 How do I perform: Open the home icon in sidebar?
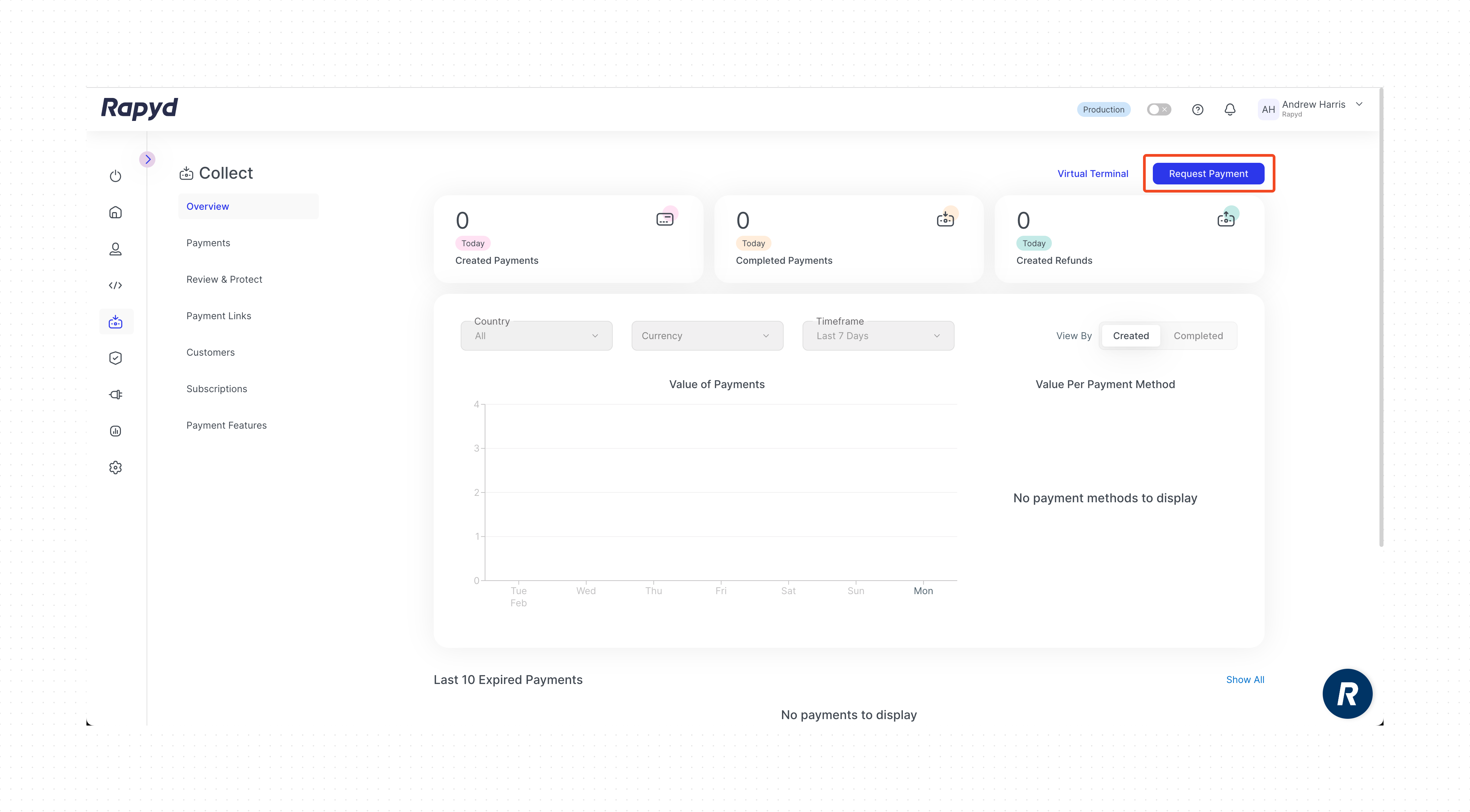(x=115, y=212)
